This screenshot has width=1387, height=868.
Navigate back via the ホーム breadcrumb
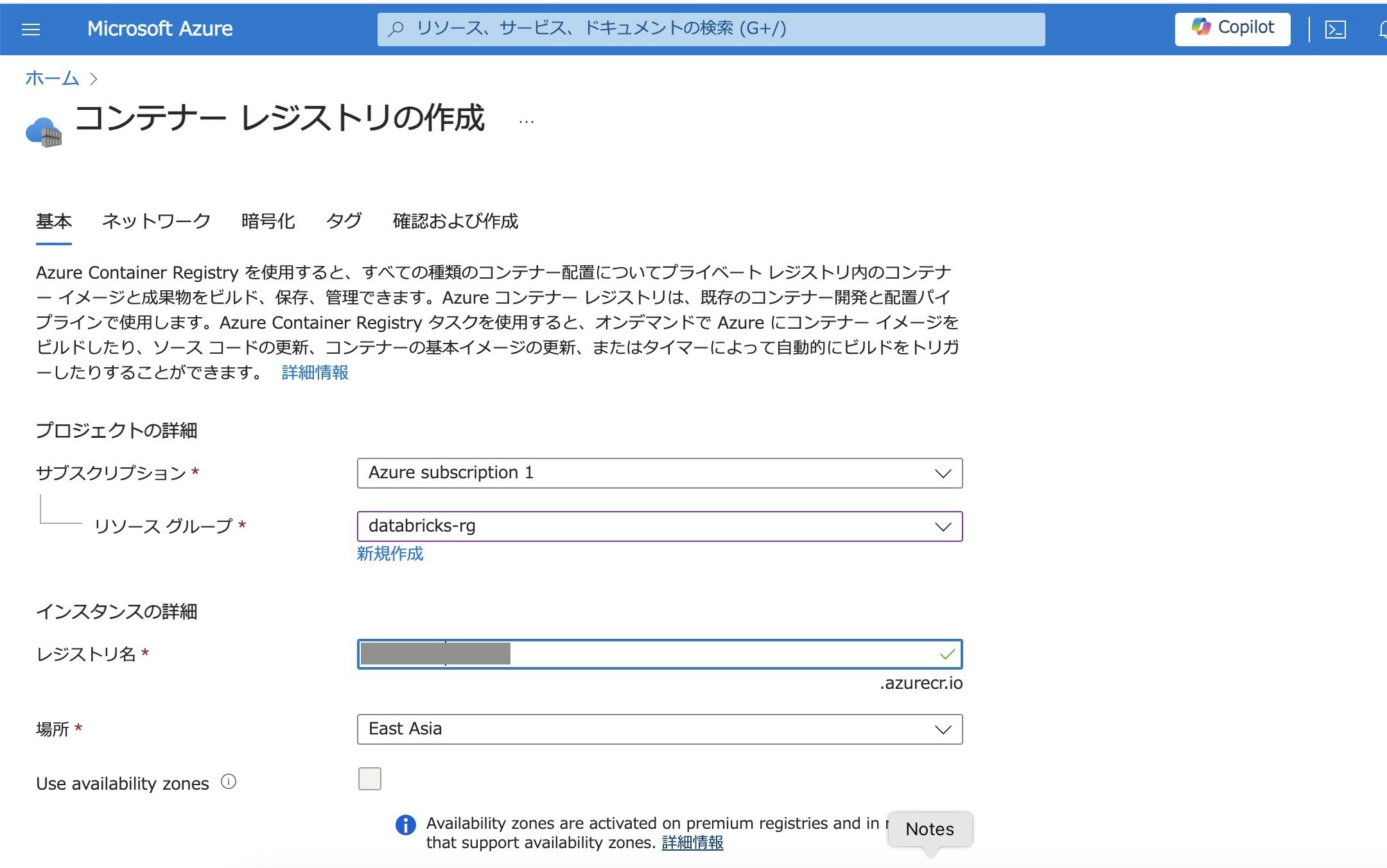[50, 78]
